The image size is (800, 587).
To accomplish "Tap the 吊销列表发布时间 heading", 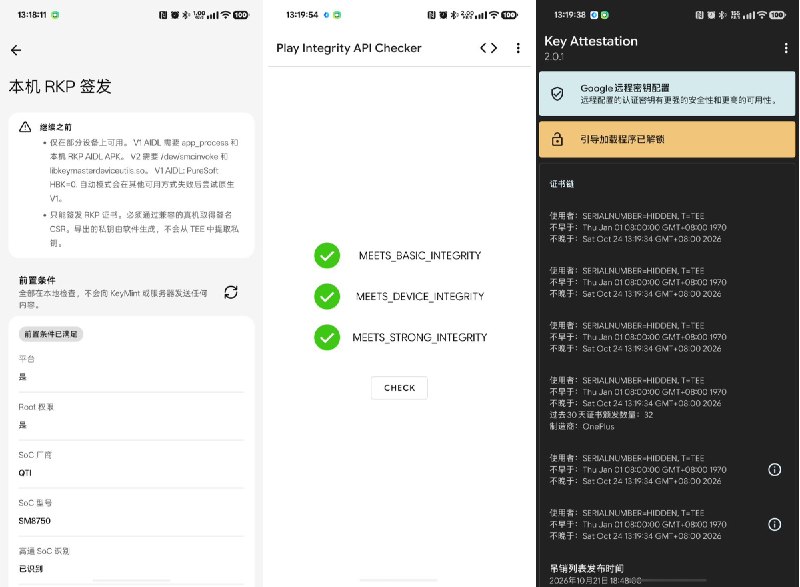I will point(586,568).
